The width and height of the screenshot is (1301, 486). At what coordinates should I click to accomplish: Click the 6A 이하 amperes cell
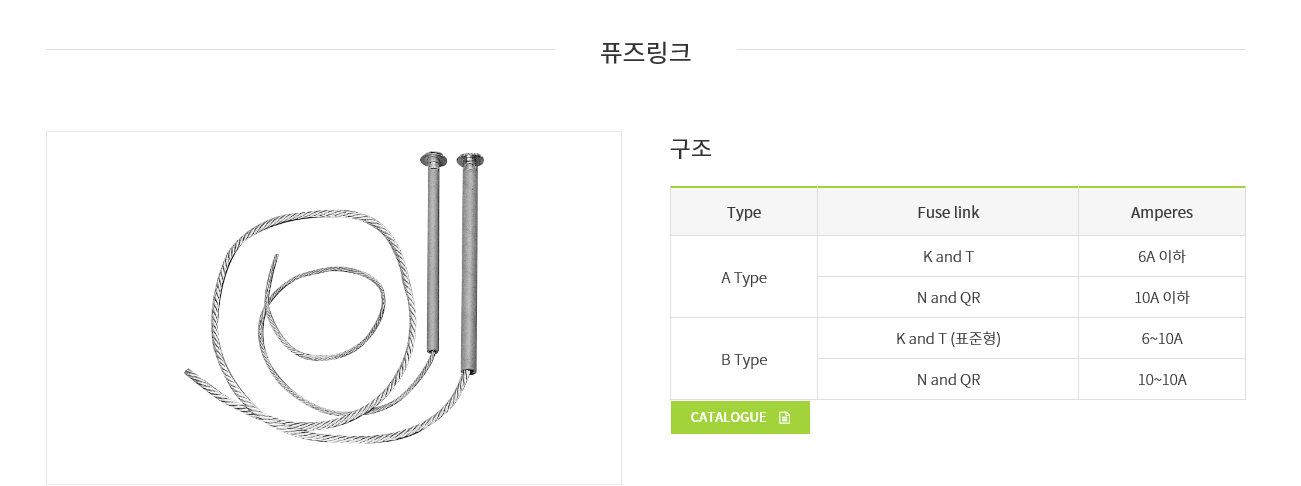pos(1161,257)
